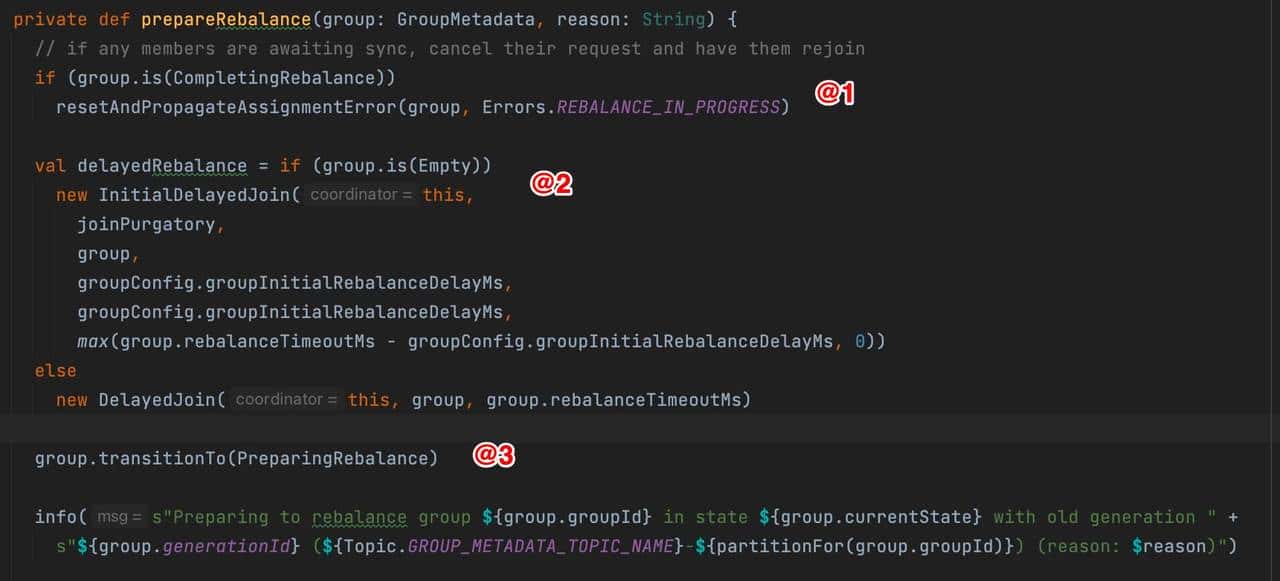Click the else keyword
This screenshot has width=1280, height=581.
(55, 370)
